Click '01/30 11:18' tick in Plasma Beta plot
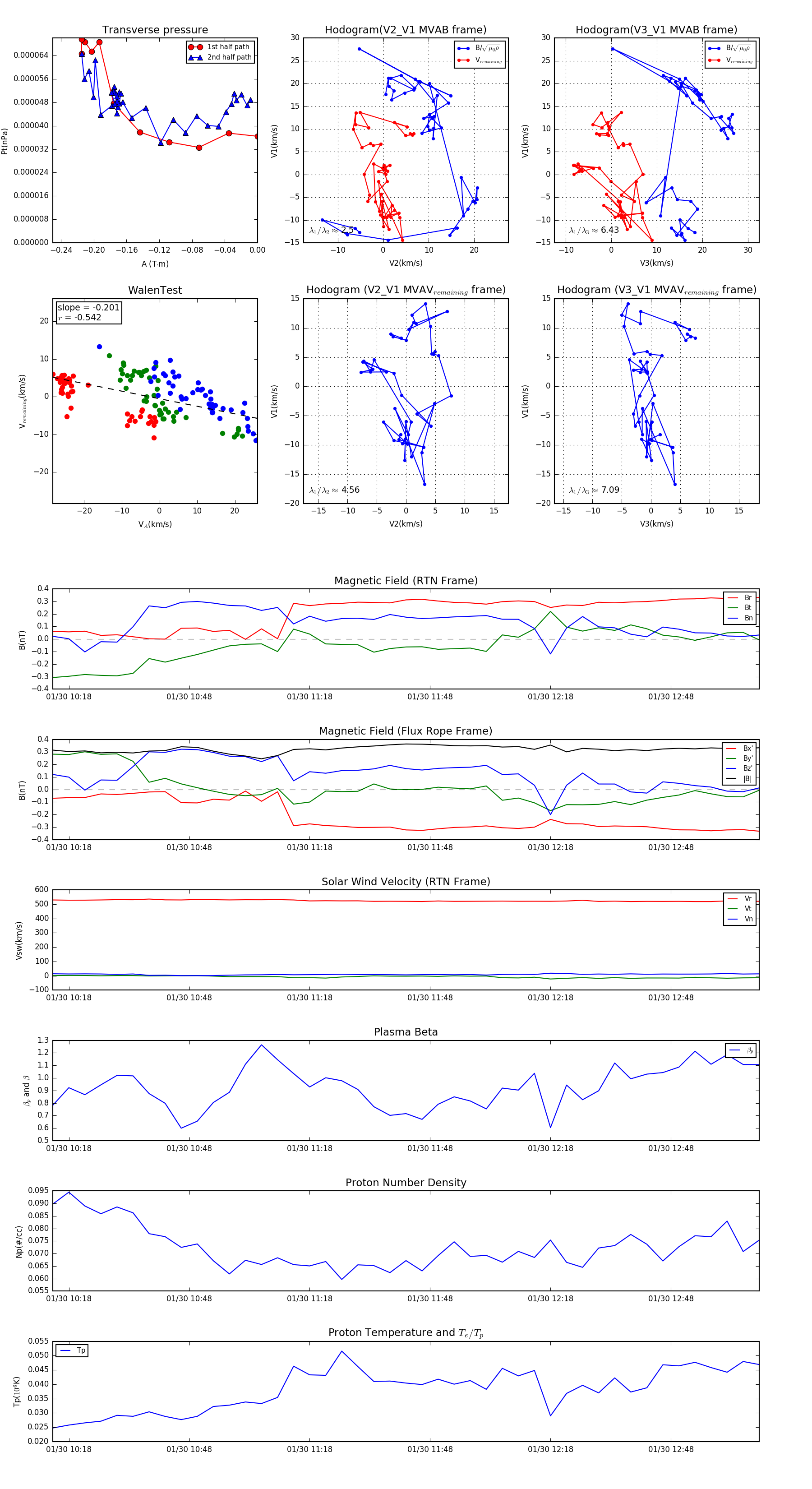Image resolution: width=812 pixels, height=1489 pixels. [x=310, y=1148]
